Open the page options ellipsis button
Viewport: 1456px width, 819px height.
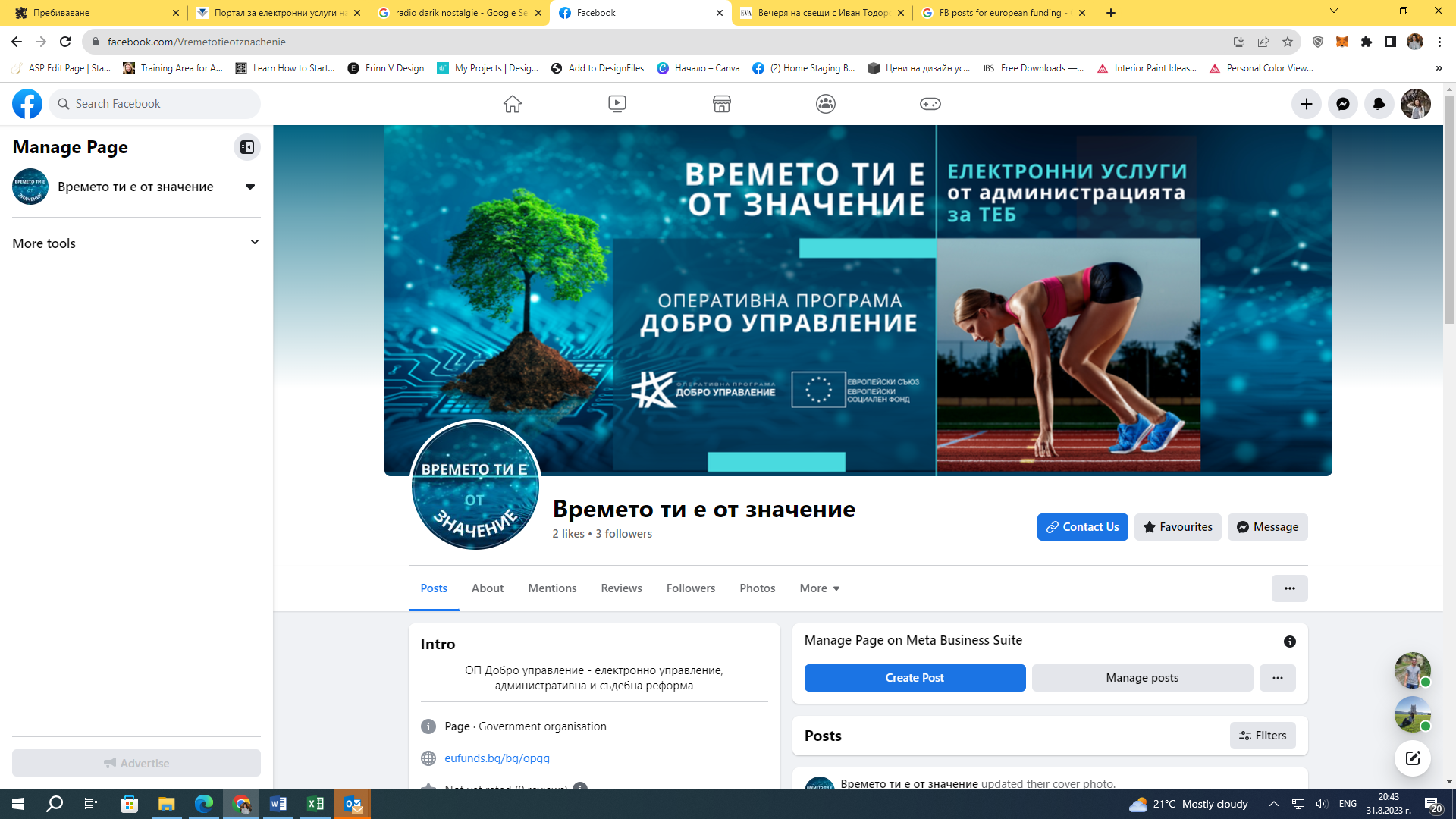[1290, 588]
